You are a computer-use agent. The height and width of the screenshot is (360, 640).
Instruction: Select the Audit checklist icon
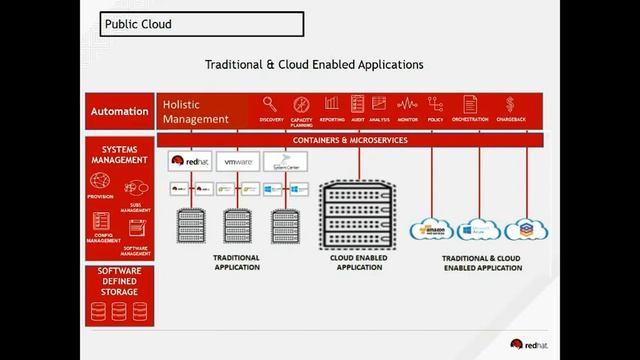click(357, 104)
